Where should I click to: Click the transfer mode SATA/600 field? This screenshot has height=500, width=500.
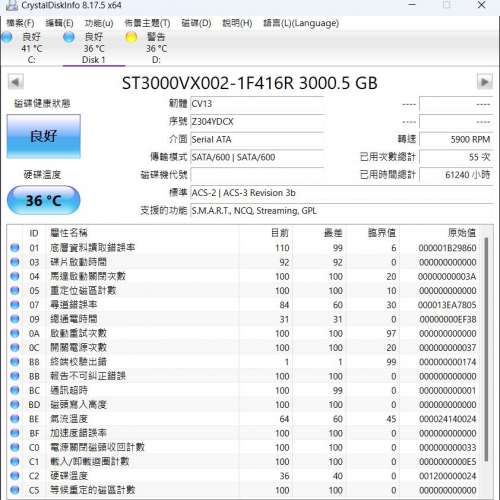coord(257,157)
